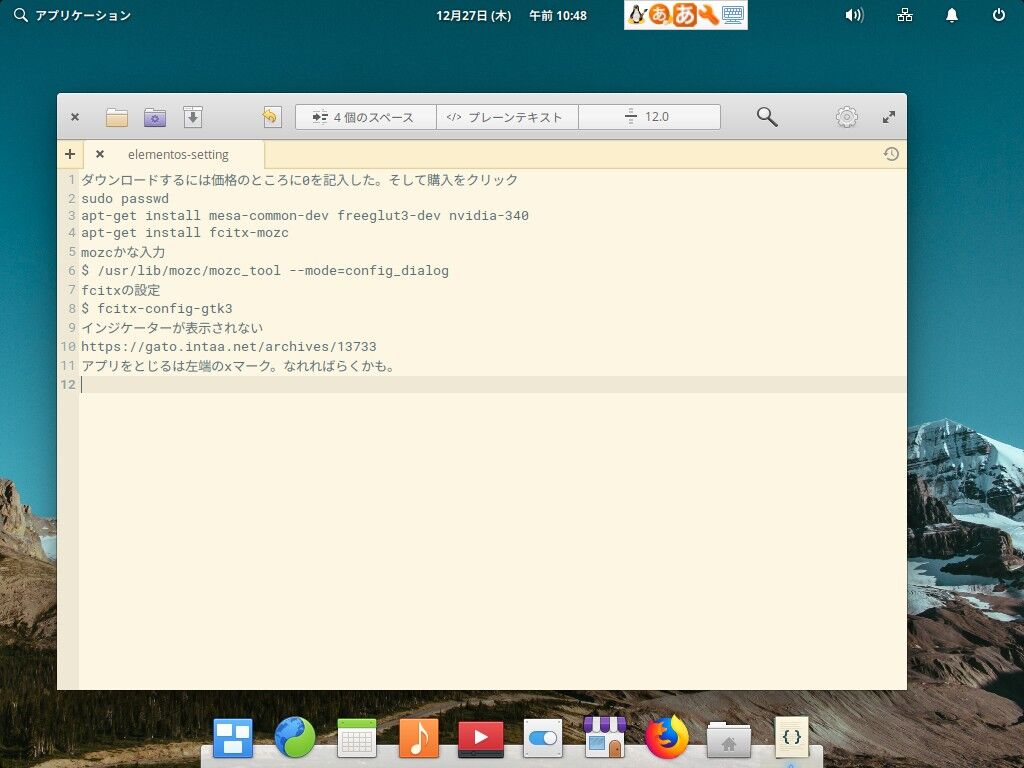Click the yellow share arrow icon
1024x768 pixels.
tap(270, 116)
